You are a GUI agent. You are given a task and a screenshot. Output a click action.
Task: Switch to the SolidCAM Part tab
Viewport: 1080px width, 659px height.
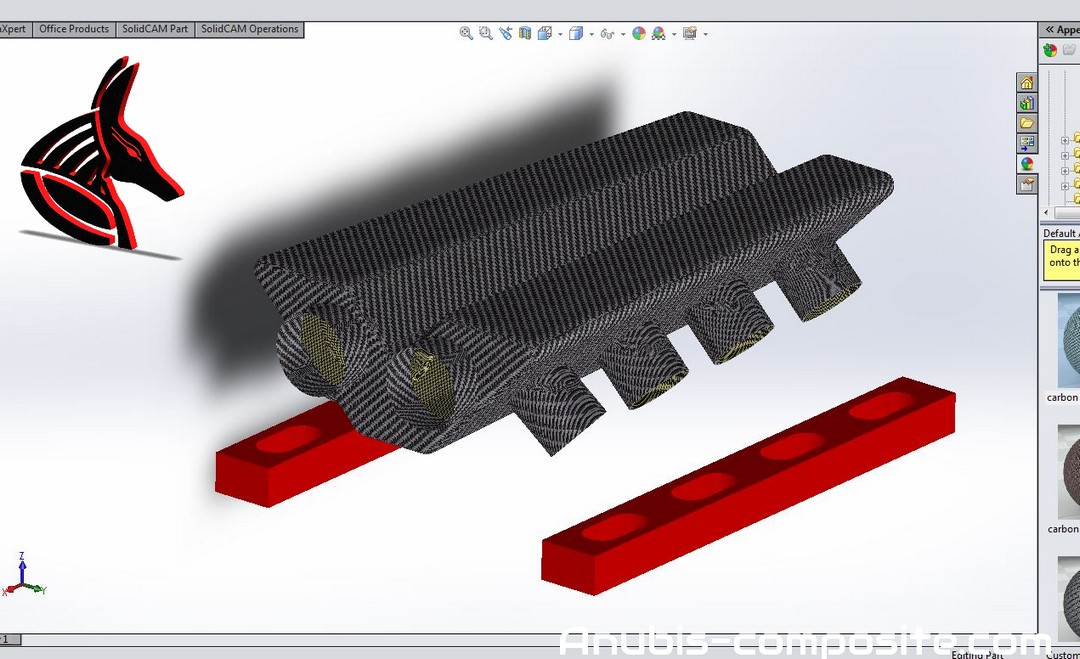pos(155,29)
